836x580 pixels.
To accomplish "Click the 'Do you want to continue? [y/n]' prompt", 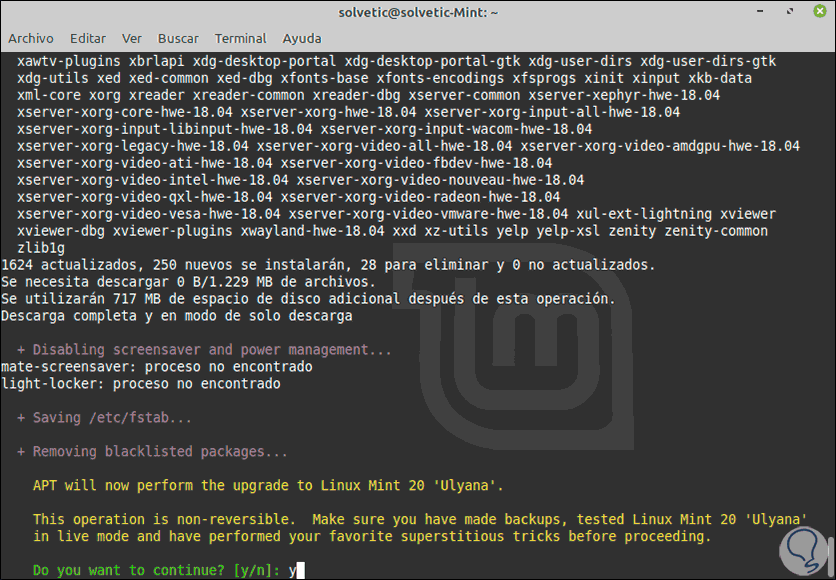I will (x=156, y=570).
